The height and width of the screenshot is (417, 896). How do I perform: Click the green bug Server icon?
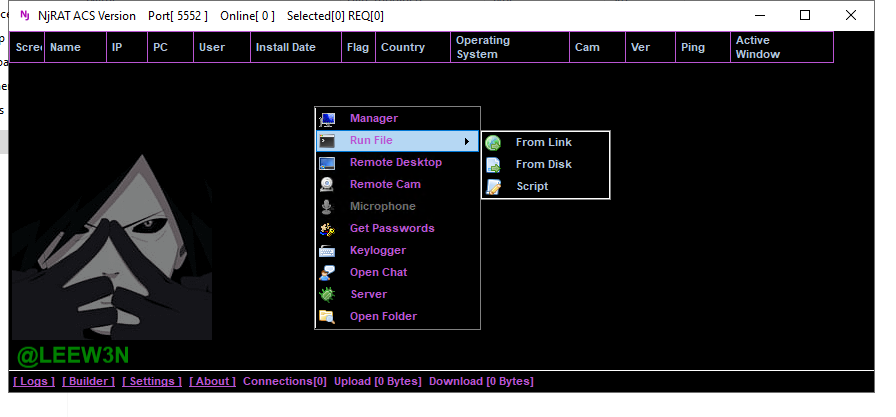point(327,295)
